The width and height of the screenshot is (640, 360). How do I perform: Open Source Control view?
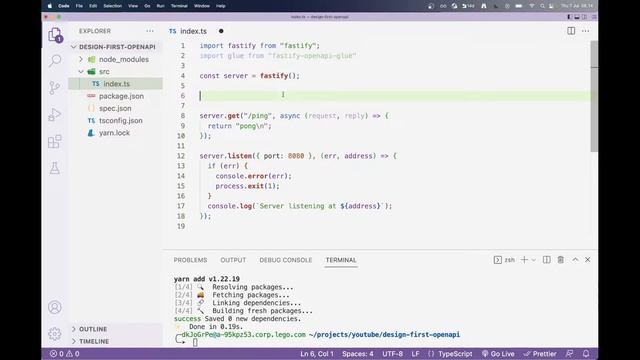coord(55,88)
